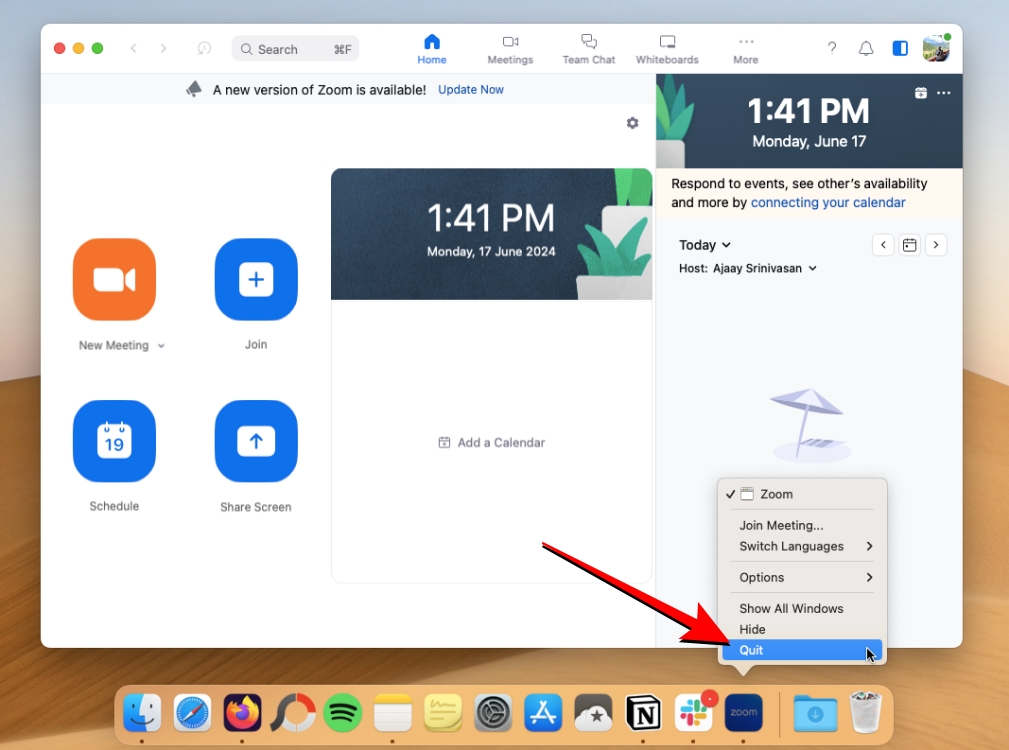Viewport: 1009px width, 750px height.
Task: Open the date picker icon between the arrows
Action: 909,244
